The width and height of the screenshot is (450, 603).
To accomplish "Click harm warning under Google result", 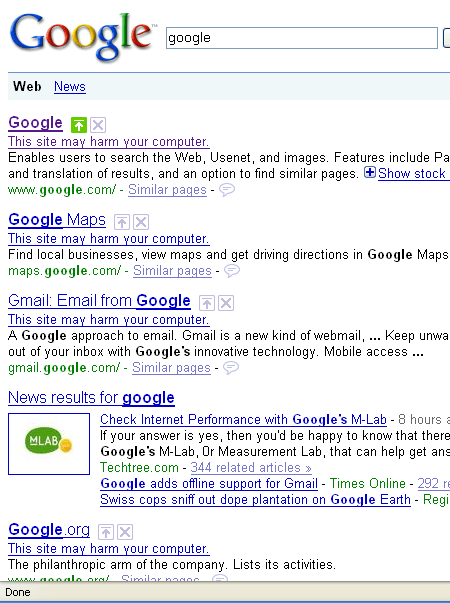I will point(109,142).
